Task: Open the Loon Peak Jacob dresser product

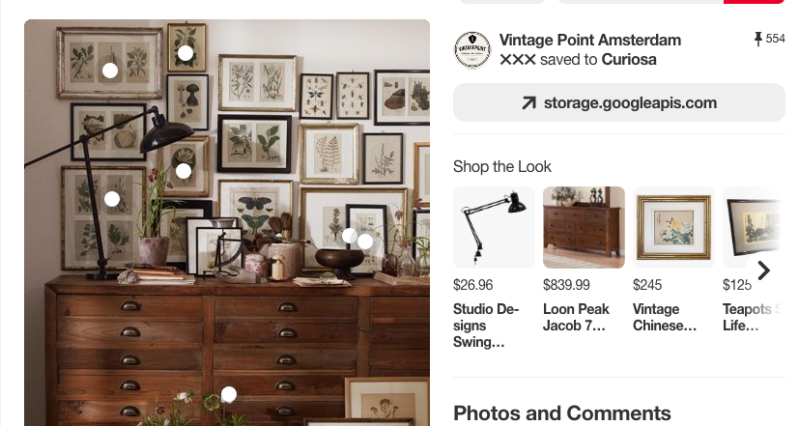Action: (583, 227)
